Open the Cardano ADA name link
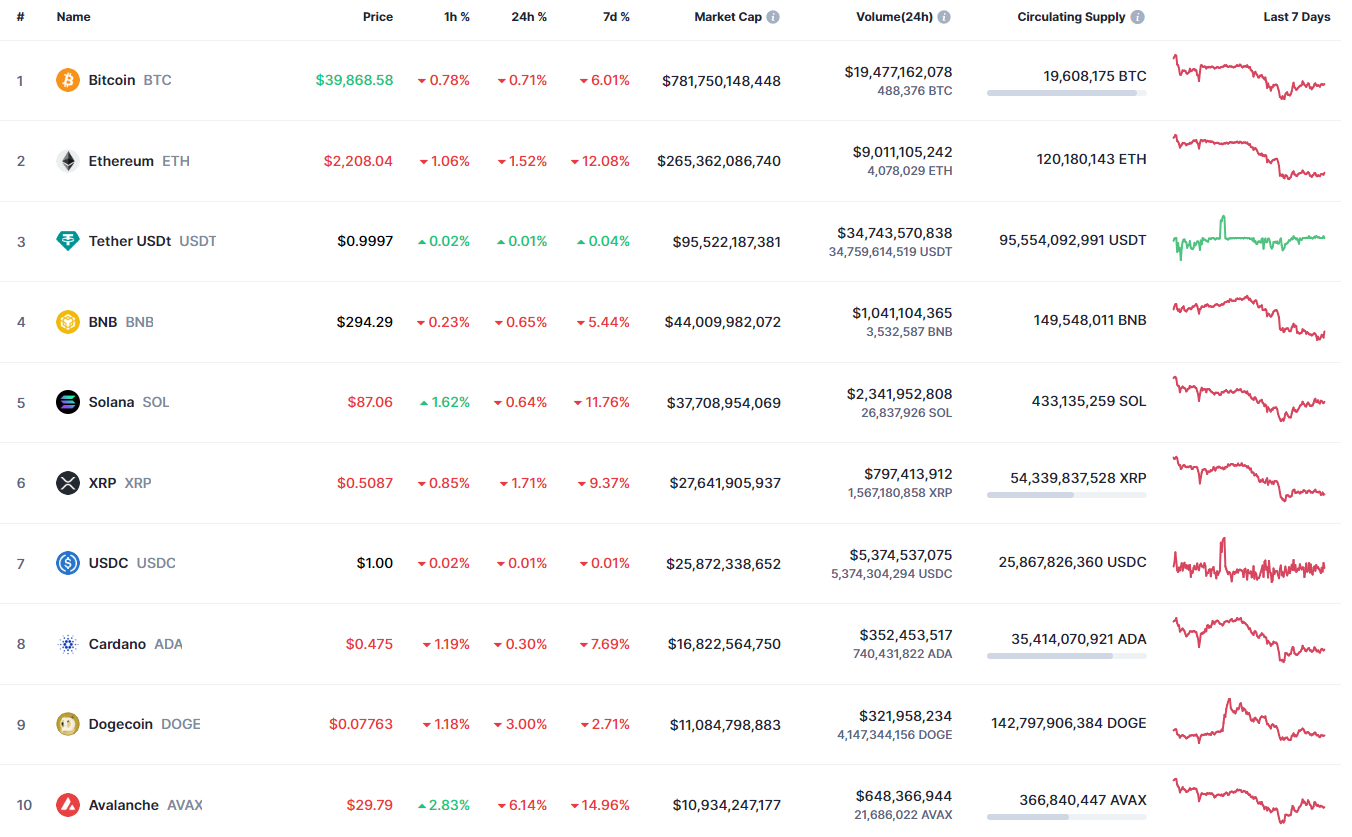 click(117, 644)
